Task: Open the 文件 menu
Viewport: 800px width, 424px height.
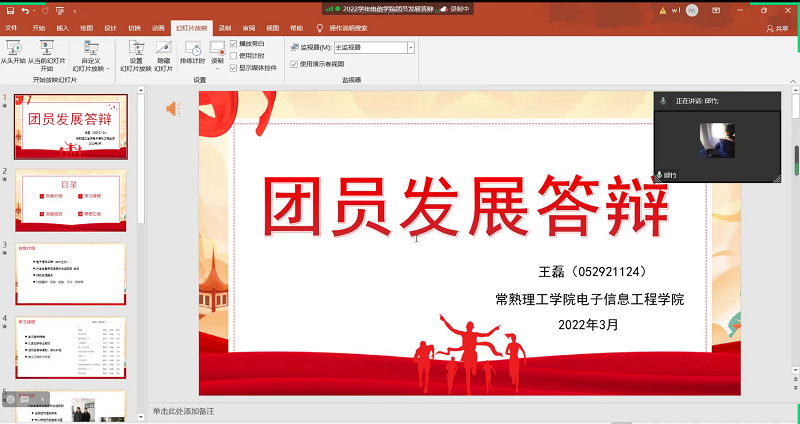Action: click(11, 28)
